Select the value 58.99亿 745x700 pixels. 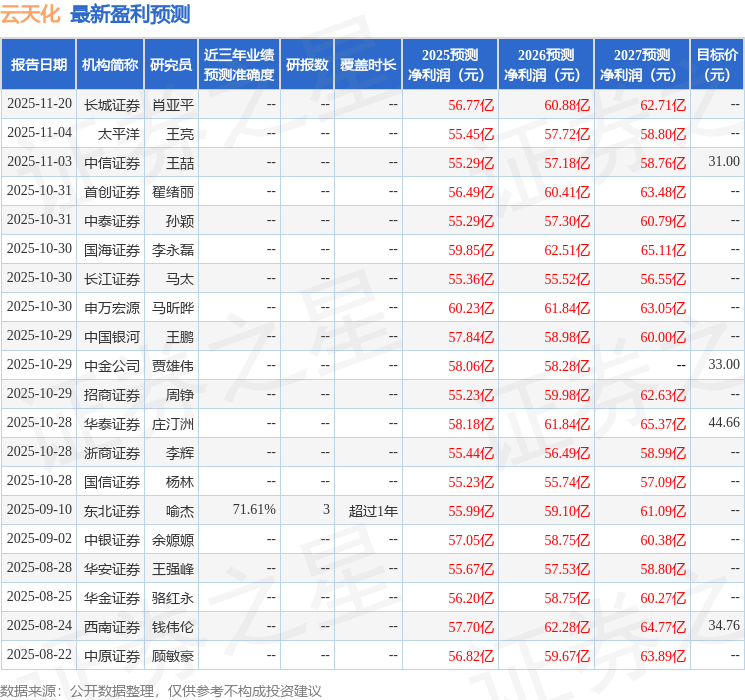(x=663, y=452)
